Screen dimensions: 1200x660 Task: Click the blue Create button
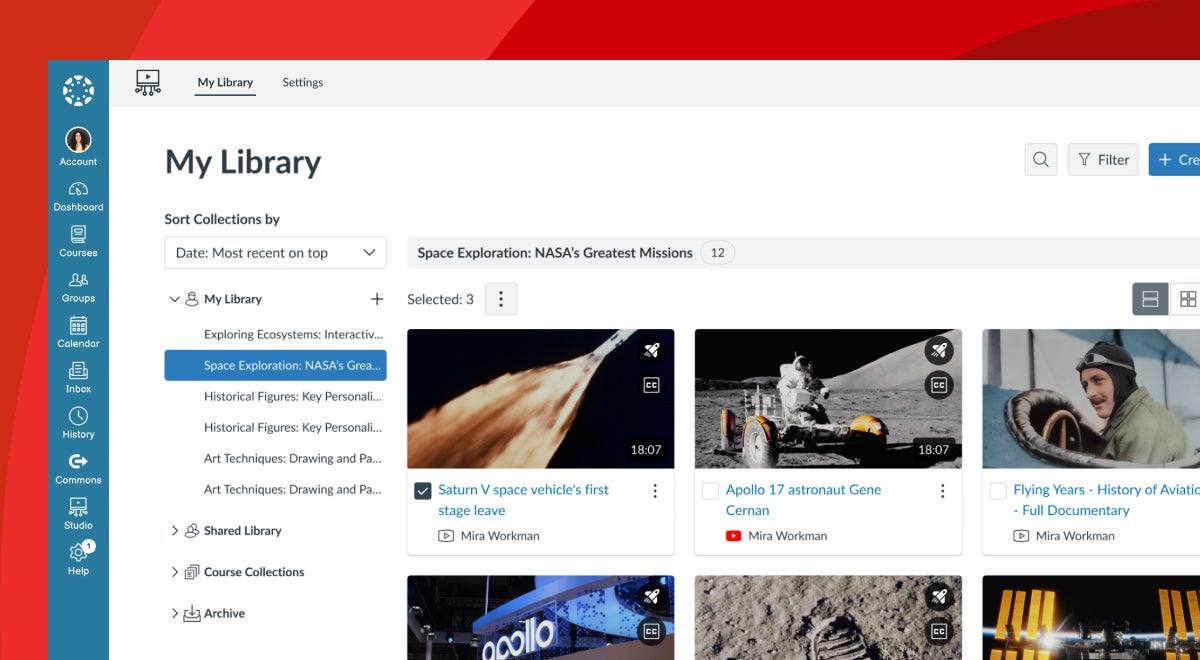pos(1174,159)
